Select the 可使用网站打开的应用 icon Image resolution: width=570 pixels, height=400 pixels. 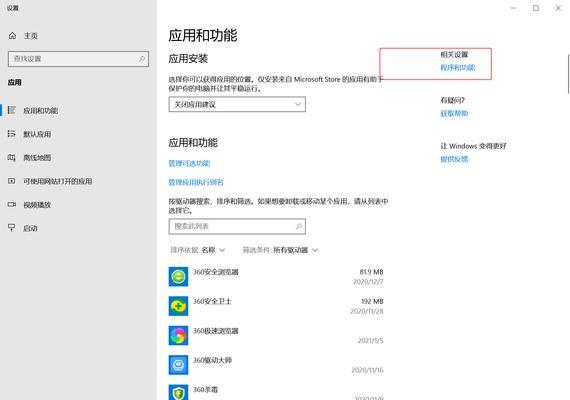point(12,181)
